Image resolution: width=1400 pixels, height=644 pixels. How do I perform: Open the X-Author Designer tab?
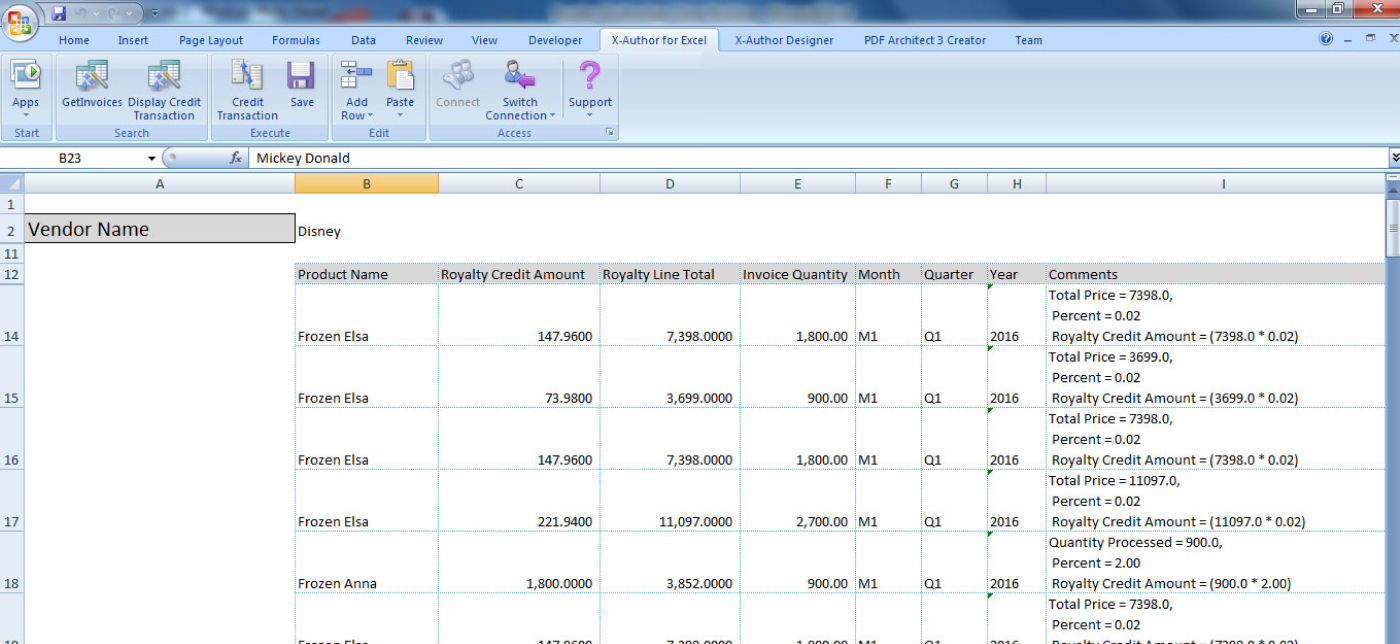point(784,40)
